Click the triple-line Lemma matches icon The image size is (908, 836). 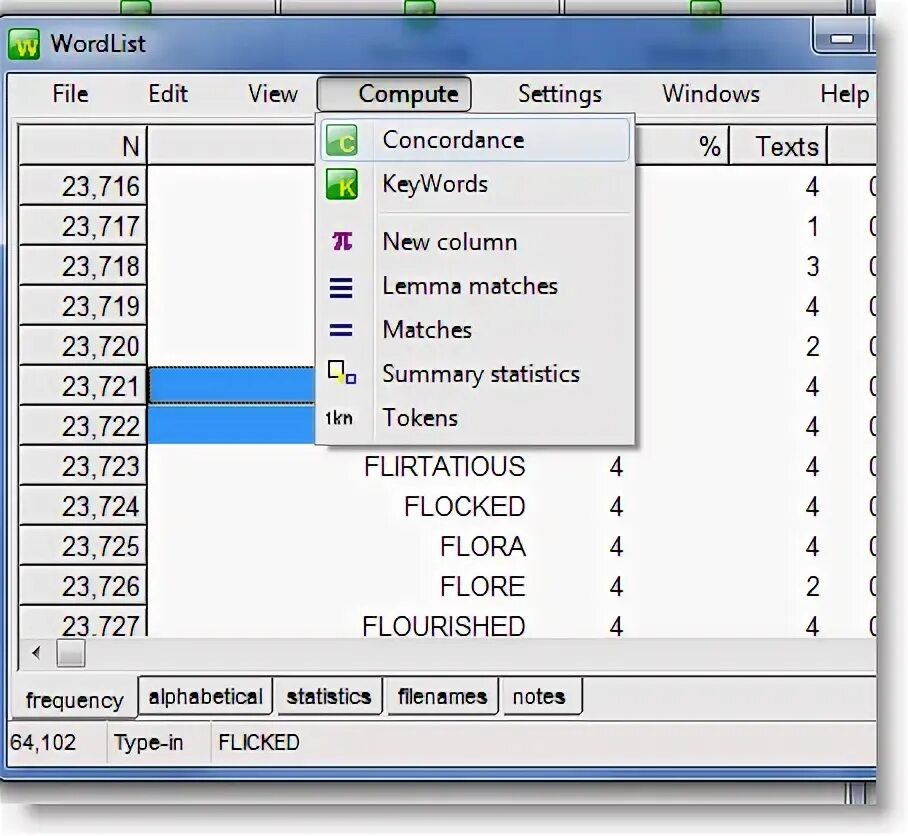pyautogui.click(x=341, y=287)
